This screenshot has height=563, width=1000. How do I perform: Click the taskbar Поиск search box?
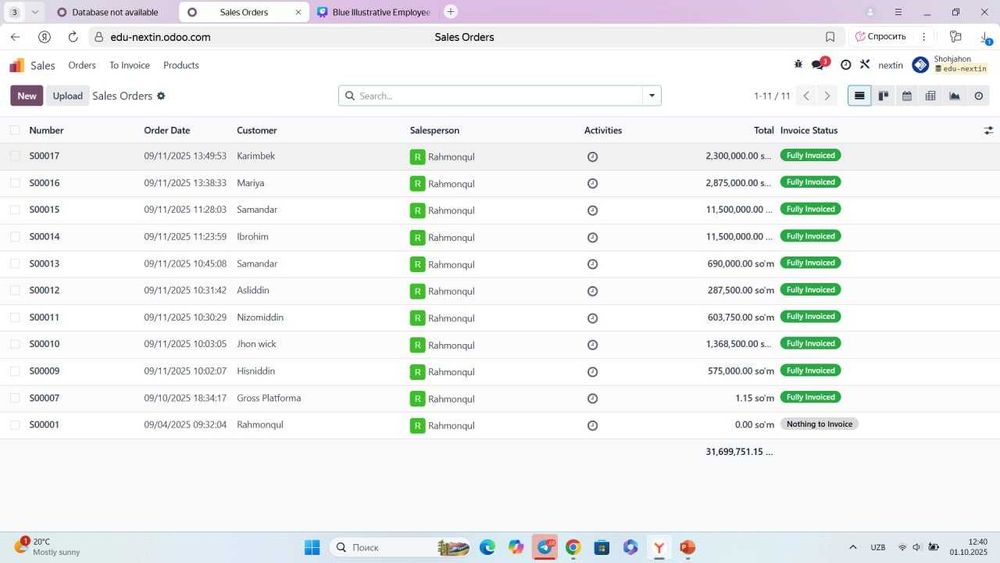coord(401,547)
